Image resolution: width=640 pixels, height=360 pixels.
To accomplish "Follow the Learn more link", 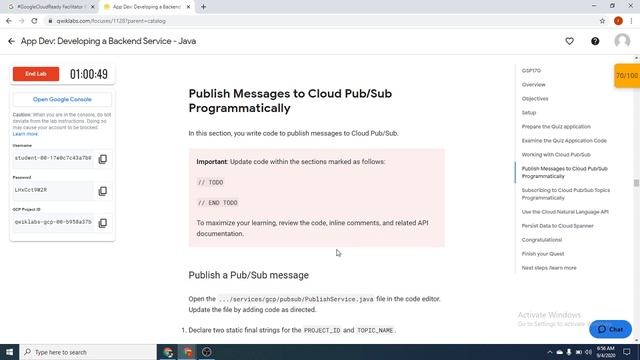I will point(25,134).
